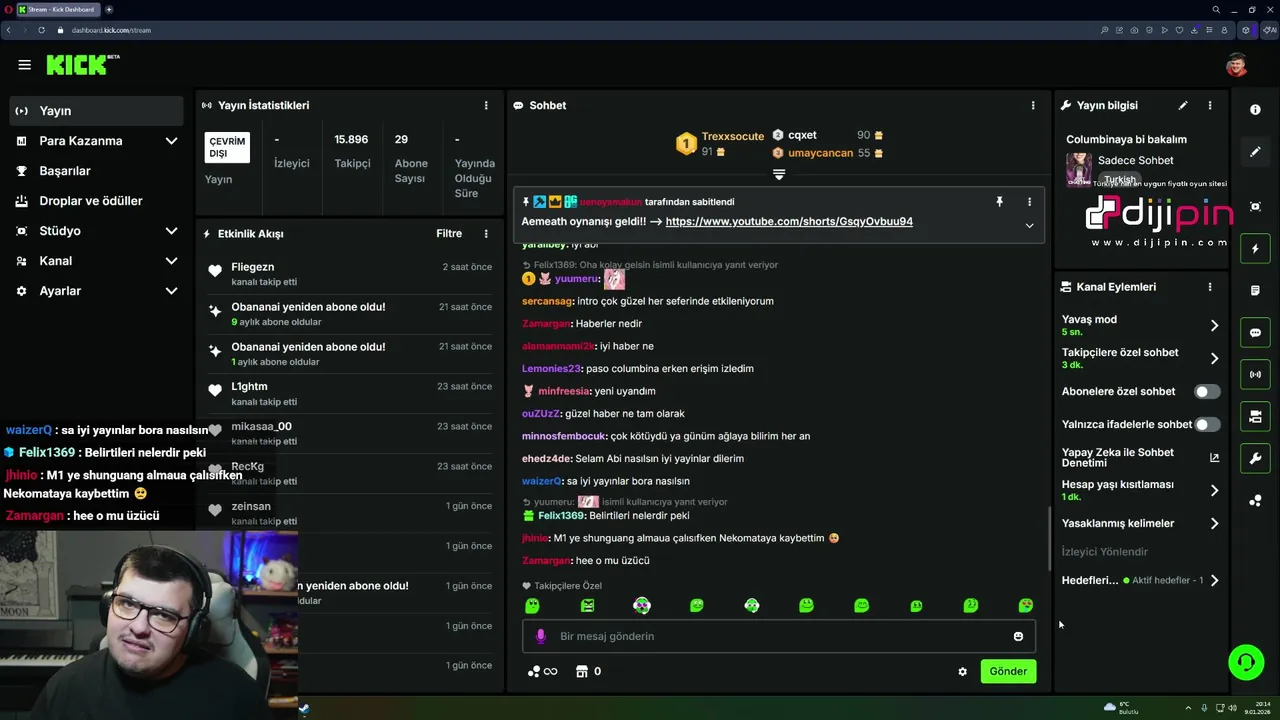
Task: Click username sercansag in chat
Action: tap(547, 301)
